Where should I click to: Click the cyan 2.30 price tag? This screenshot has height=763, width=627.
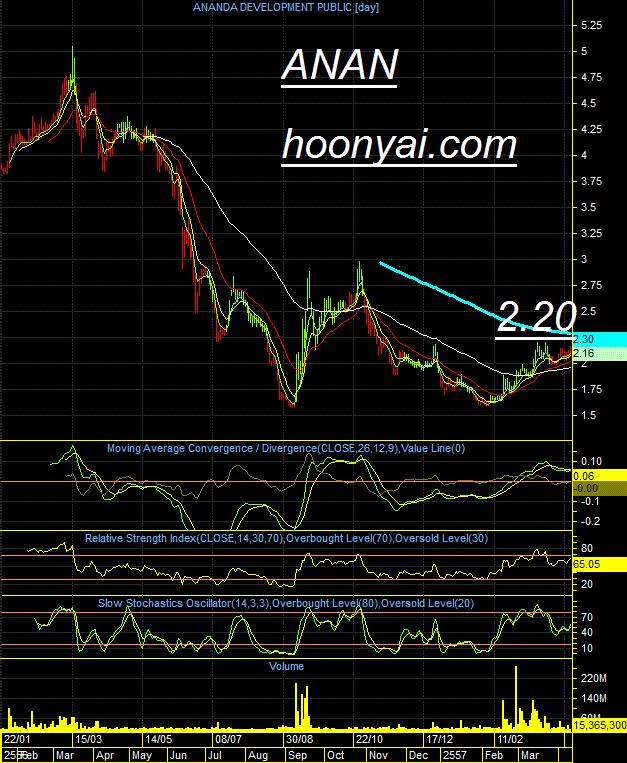coord(599,339)
